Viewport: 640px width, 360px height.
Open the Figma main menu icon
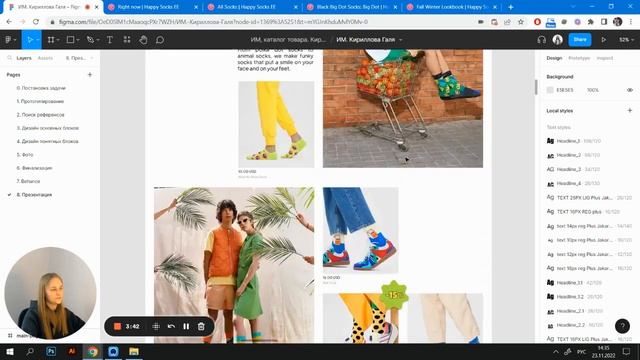pyautogui.click(x=8, y=40)
